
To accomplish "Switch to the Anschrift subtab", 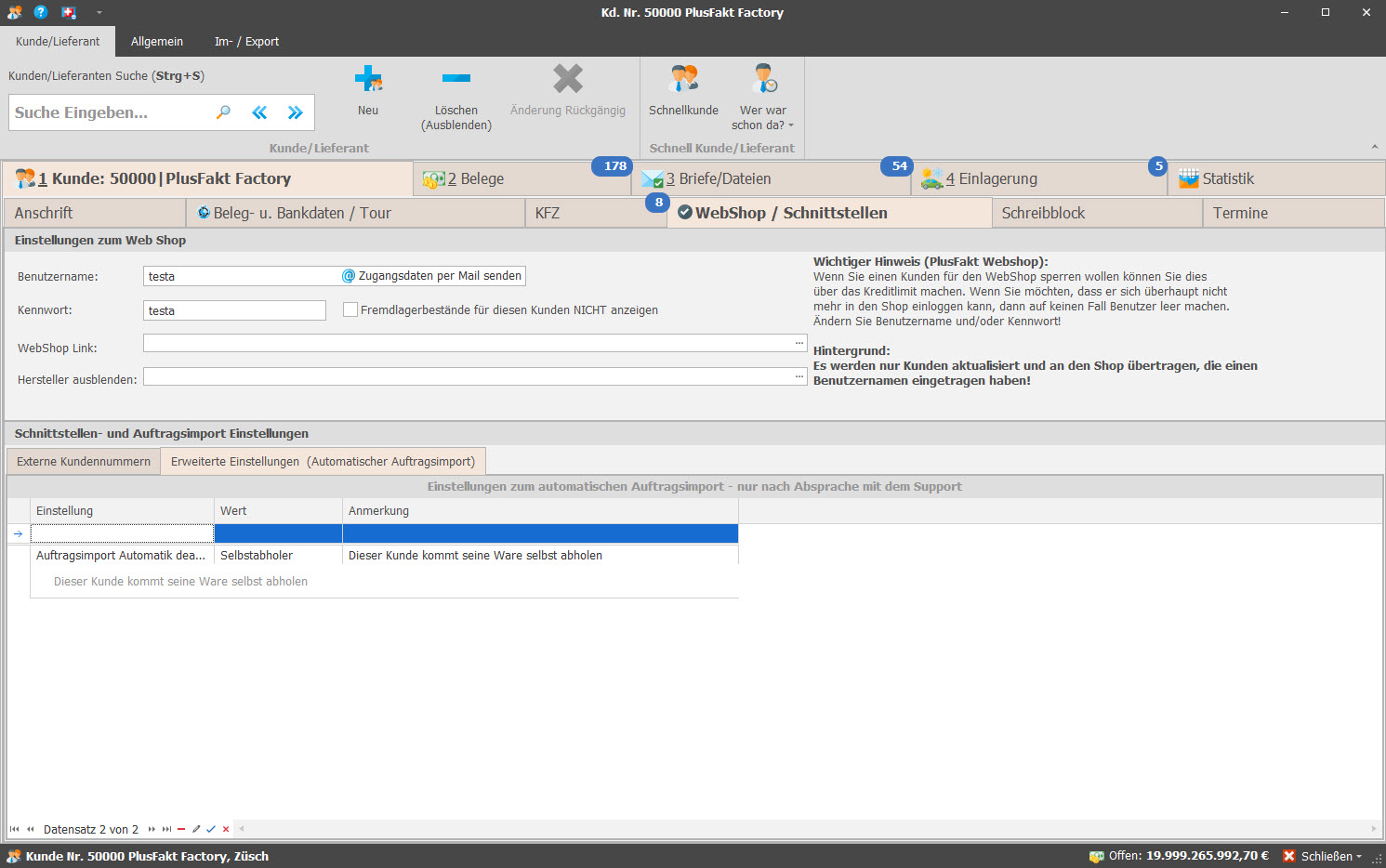I will click(95, 213).
